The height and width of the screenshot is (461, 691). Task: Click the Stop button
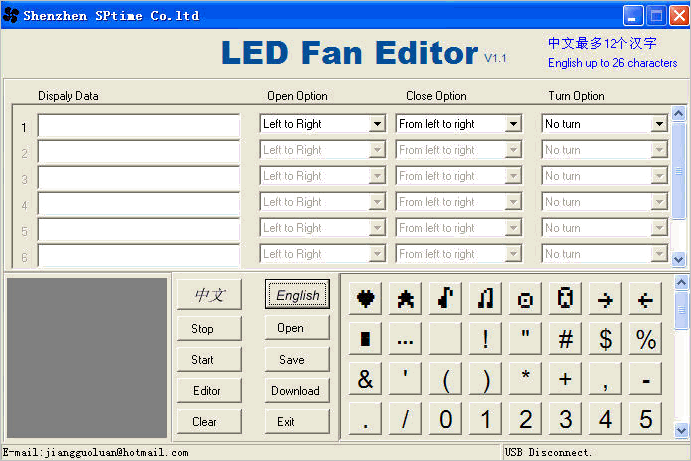point(209,328)
